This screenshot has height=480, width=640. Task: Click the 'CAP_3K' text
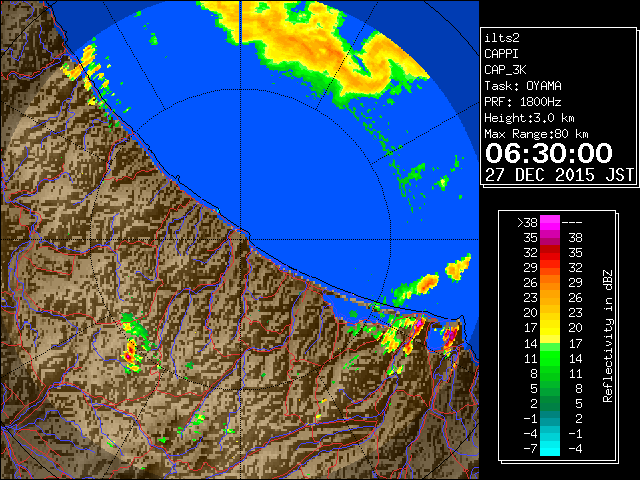pos(505,70)
